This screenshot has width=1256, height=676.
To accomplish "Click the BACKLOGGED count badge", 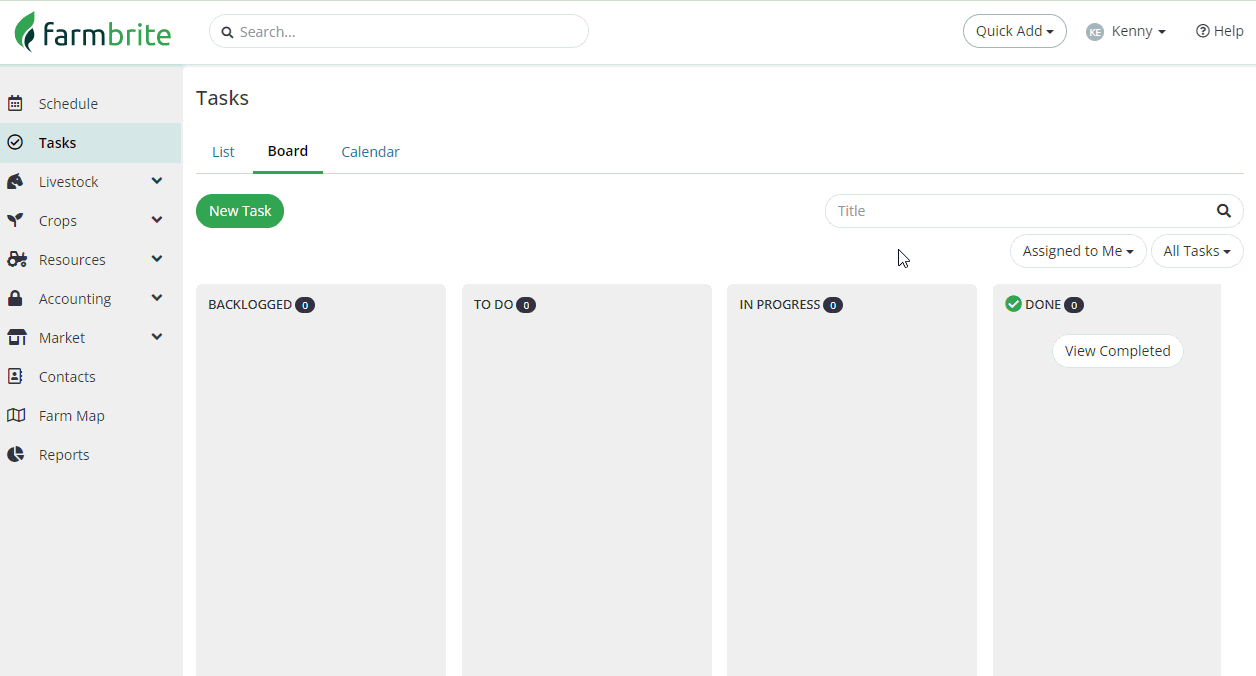I will pos(305,305).
